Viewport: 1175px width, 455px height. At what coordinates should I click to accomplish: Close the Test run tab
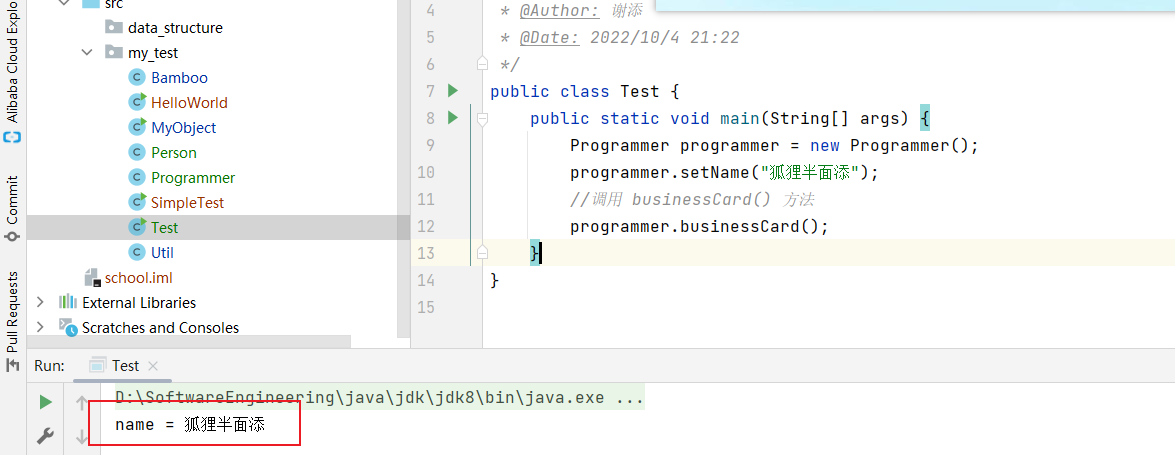coord(153,367)
